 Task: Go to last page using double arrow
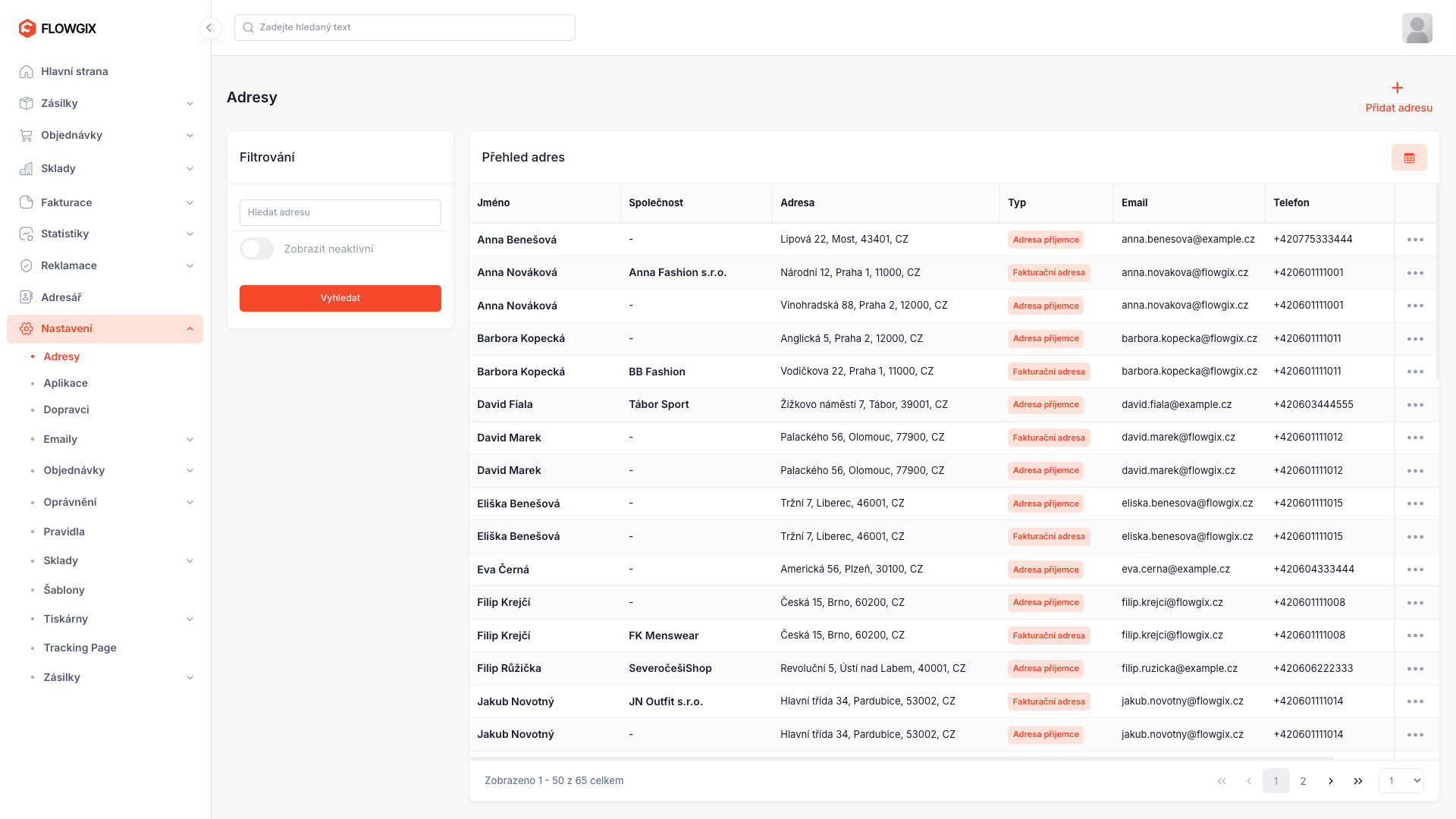[1358, 781]
